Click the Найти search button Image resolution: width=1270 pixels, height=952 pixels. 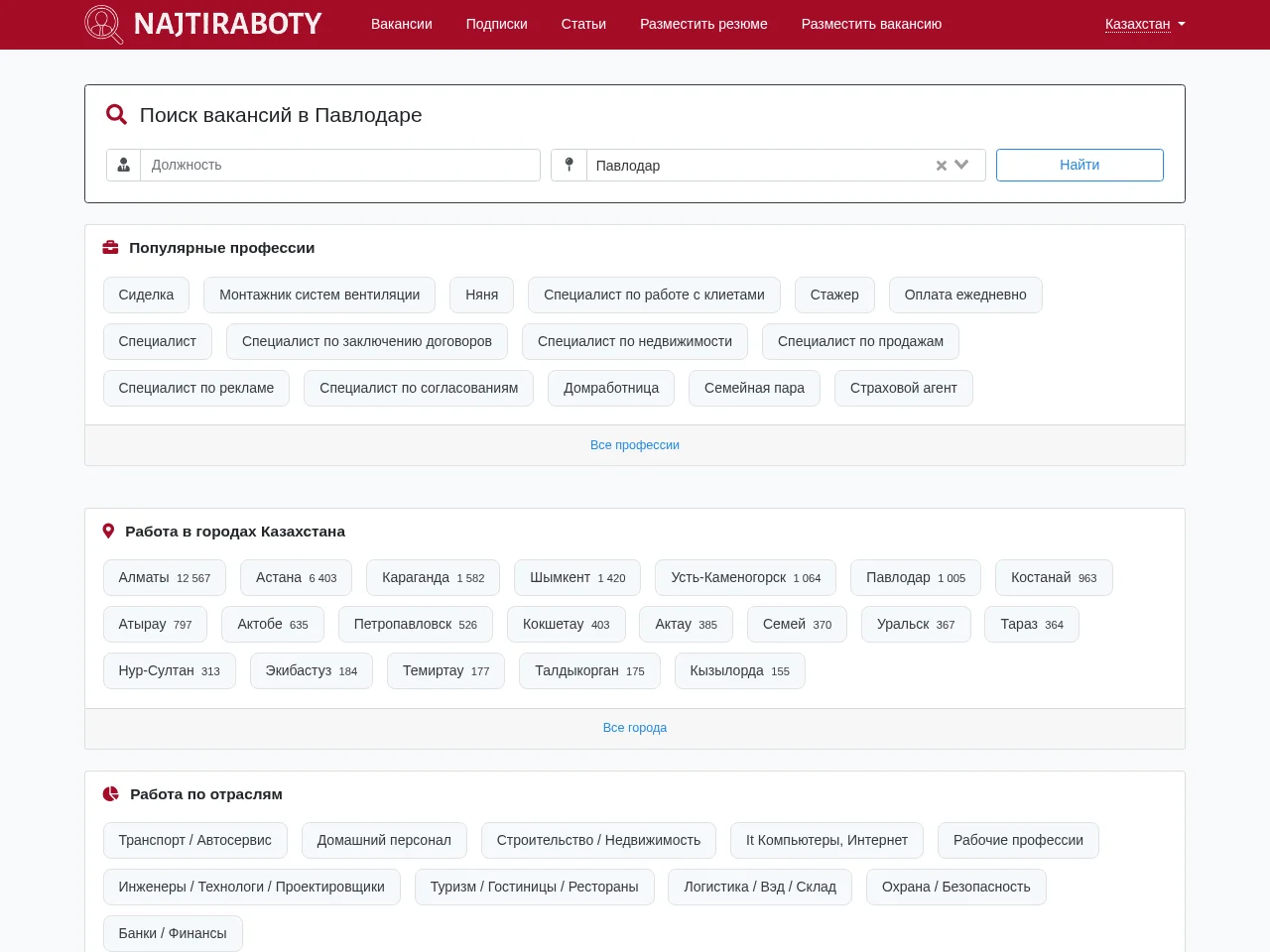pyautogui.click(x=1079, y=165)
